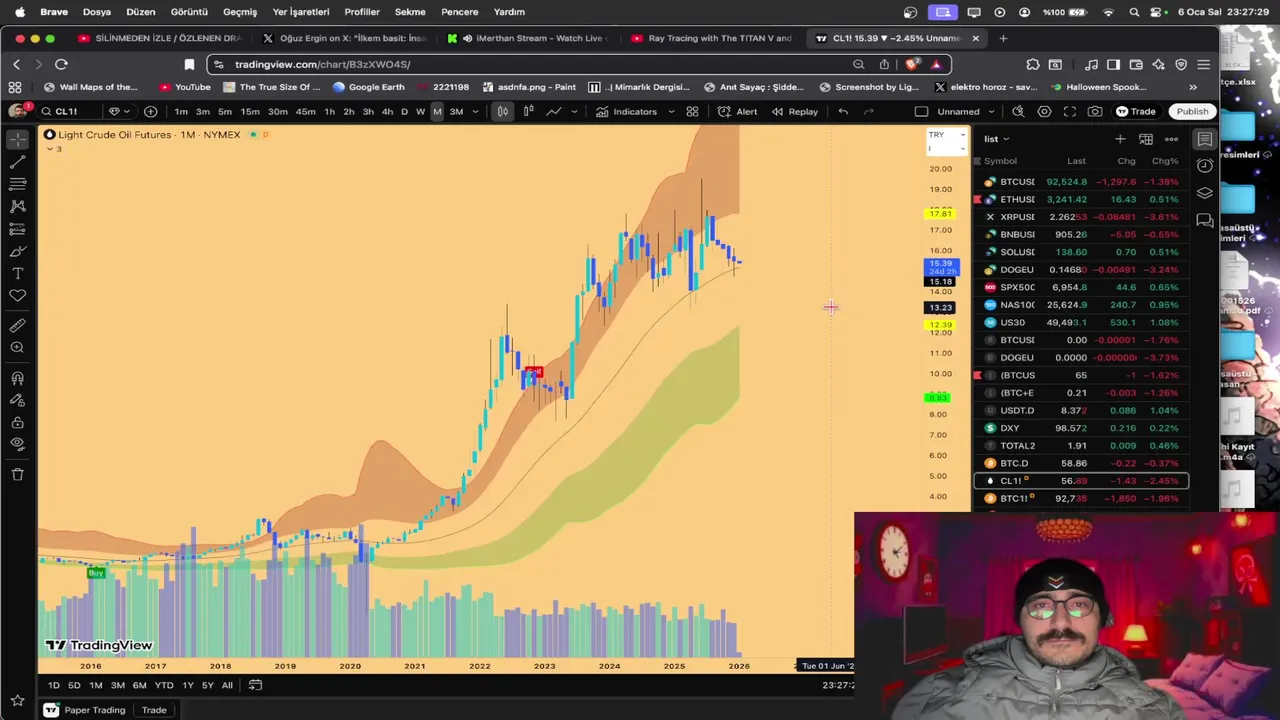This screenshot has height=720, width=1280.
Task: Open the heart icons tool
Action: click(x=17, y=296)
